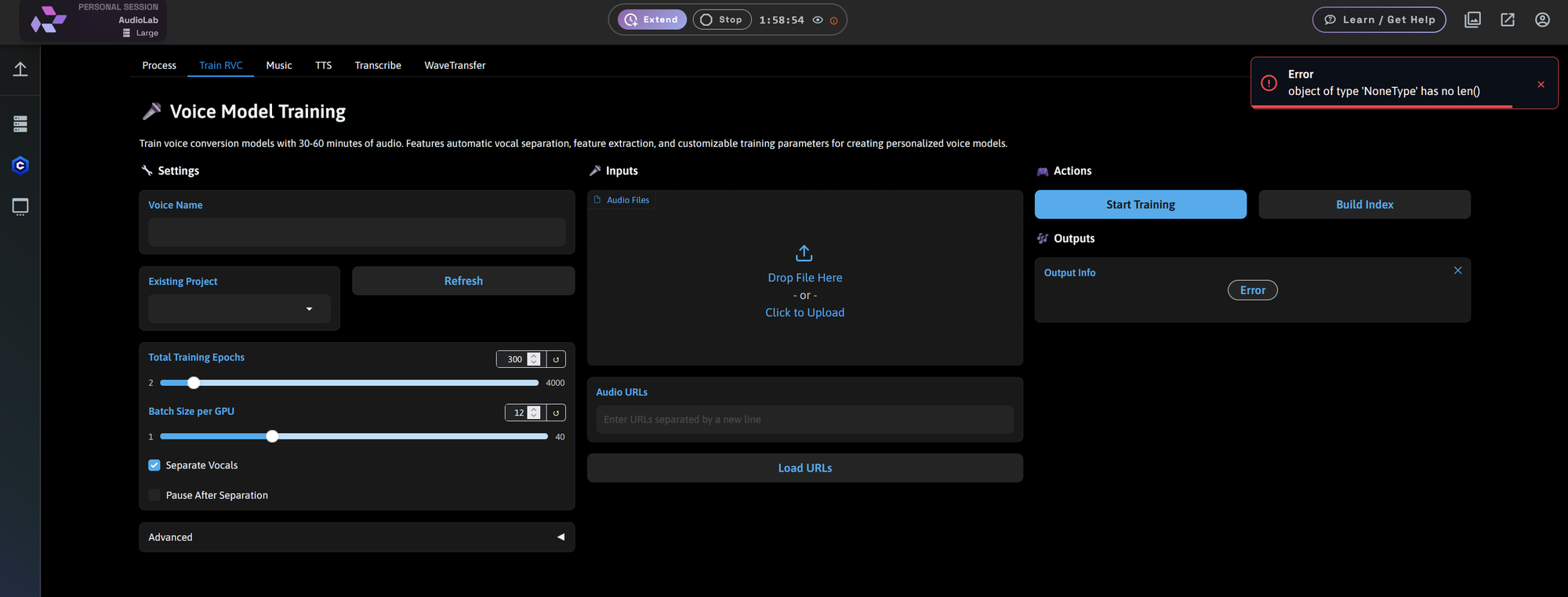Click the app logo at top left
This screenshot has width=1568, height=597.
tap(49, 20)
